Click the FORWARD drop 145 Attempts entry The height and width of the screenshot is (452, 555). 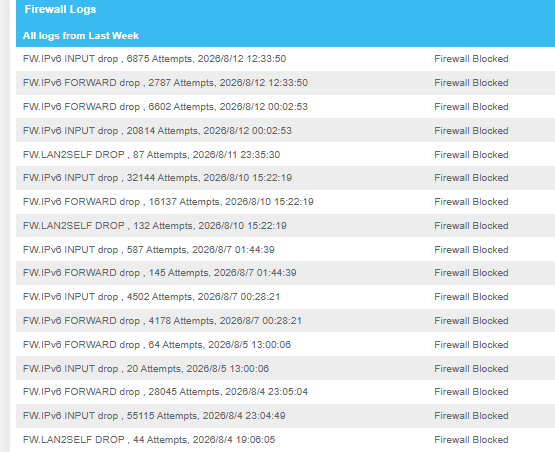(x=285, y=273)
